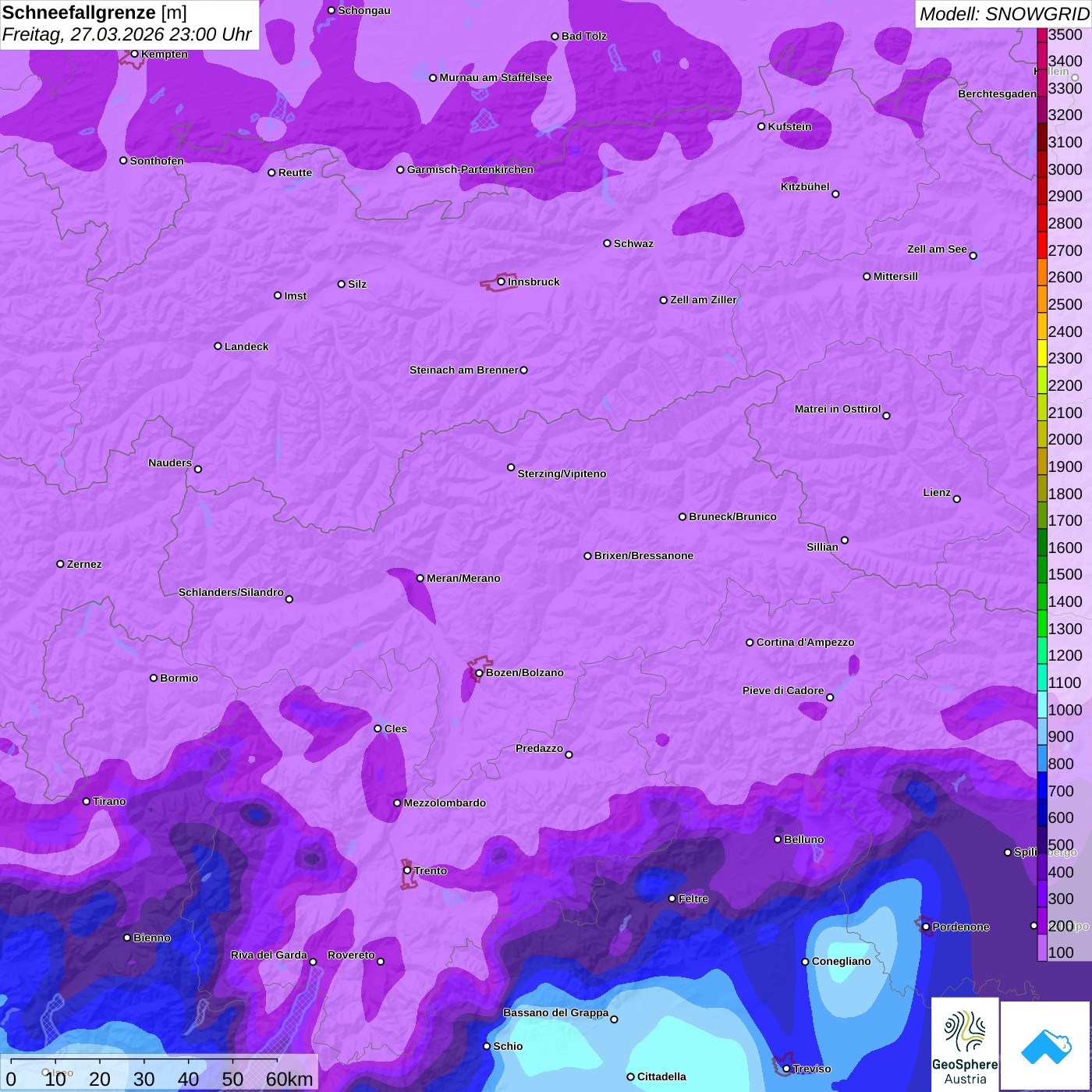Viewport: 1092px width, 1092px height.
Task: Click the Innsbruck city marker circle
Action: pyautogui.click(x=502, y=282)
